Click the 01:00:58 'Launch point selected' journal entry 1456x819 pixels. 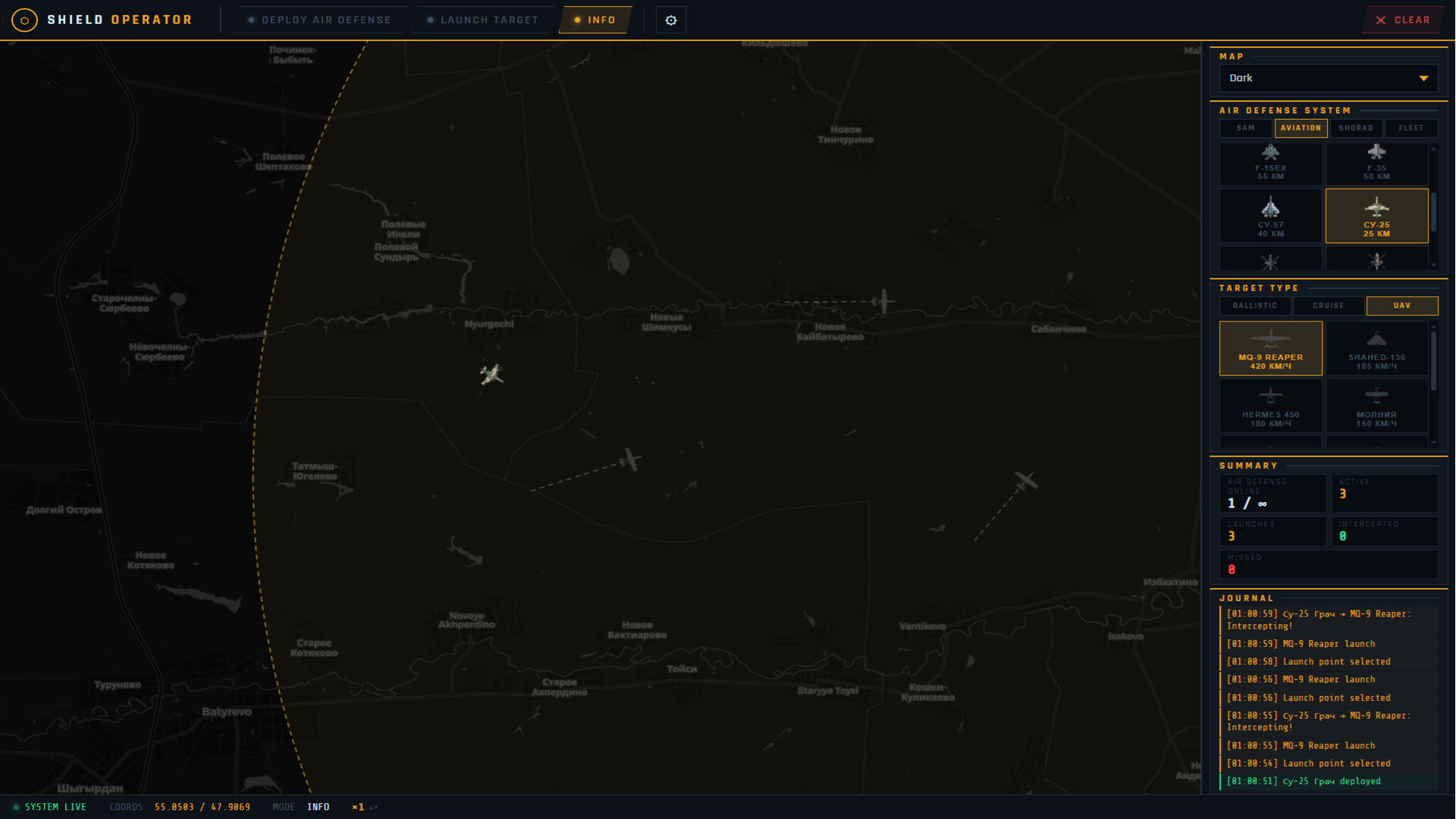1329,662
